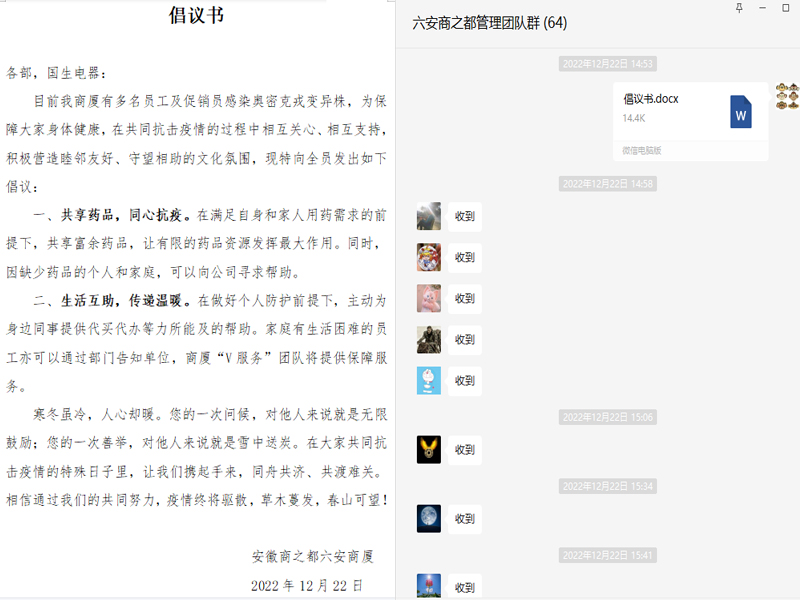Click the golden wings avatar
This screenshot has height=600, width=800.
pos(429,449)
